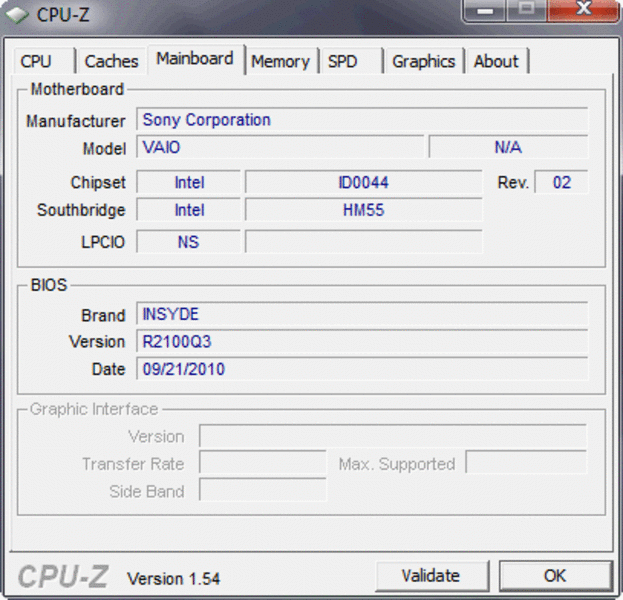Click the CPU-Z title bar icon

pyautogui.click(x=17, y=15)
